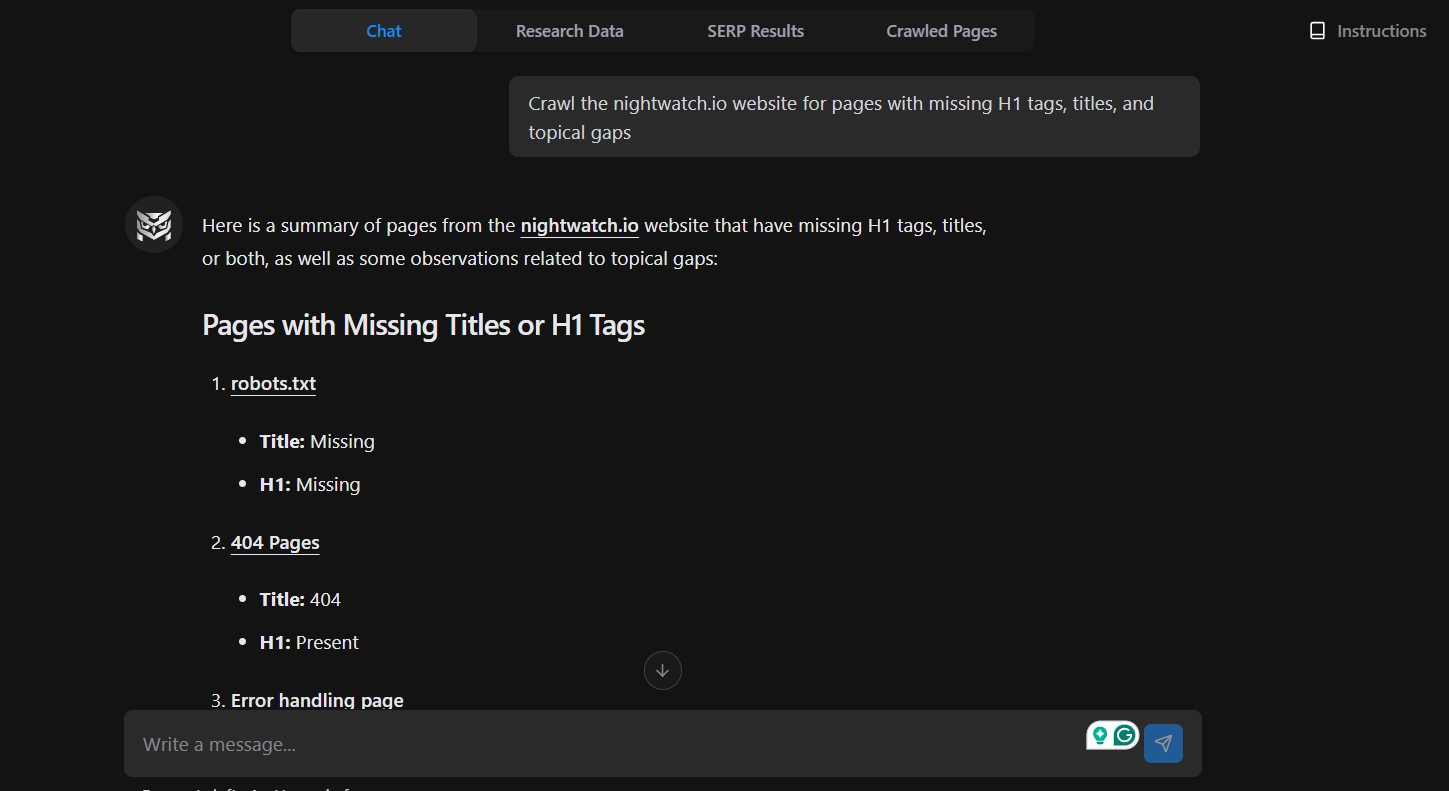View the SERP Results tab

point(755,31)
